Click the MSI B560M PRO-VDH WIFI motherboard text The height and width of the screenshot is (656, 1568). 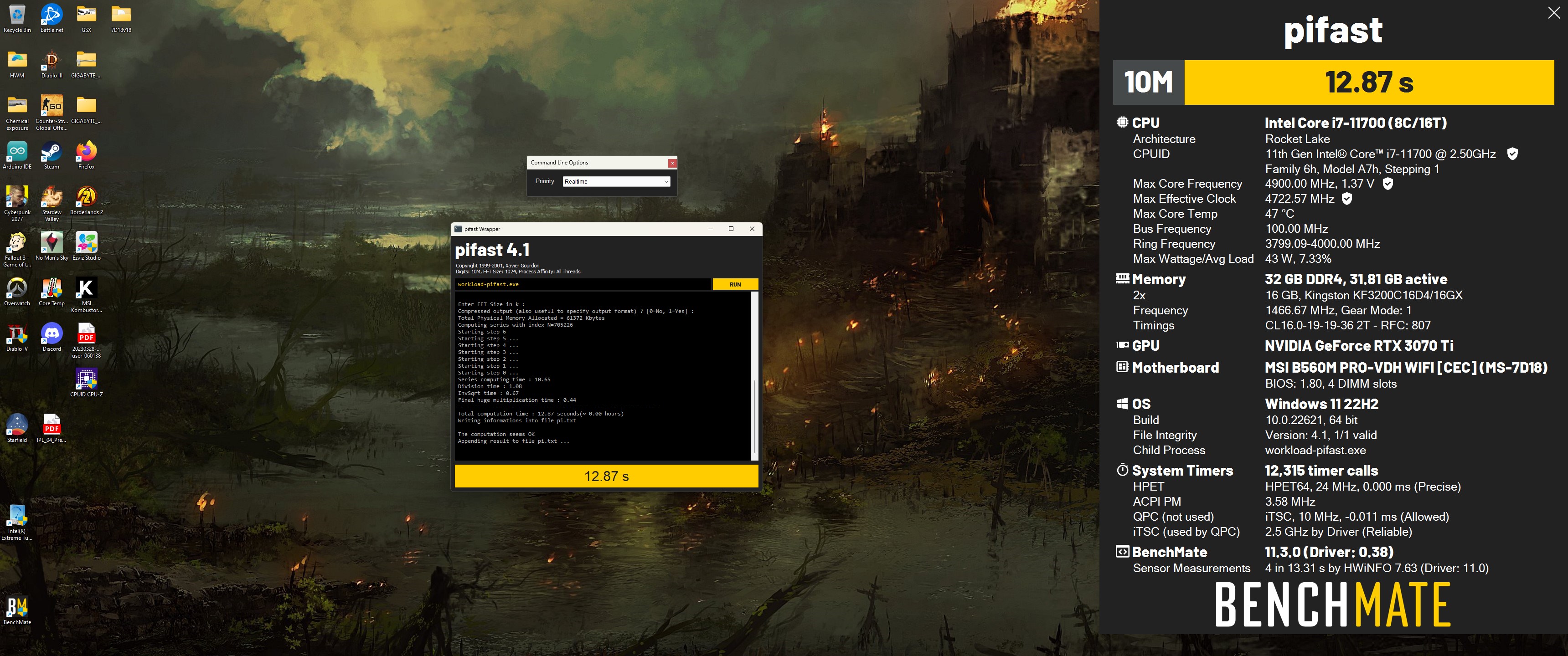[1406, 368]
